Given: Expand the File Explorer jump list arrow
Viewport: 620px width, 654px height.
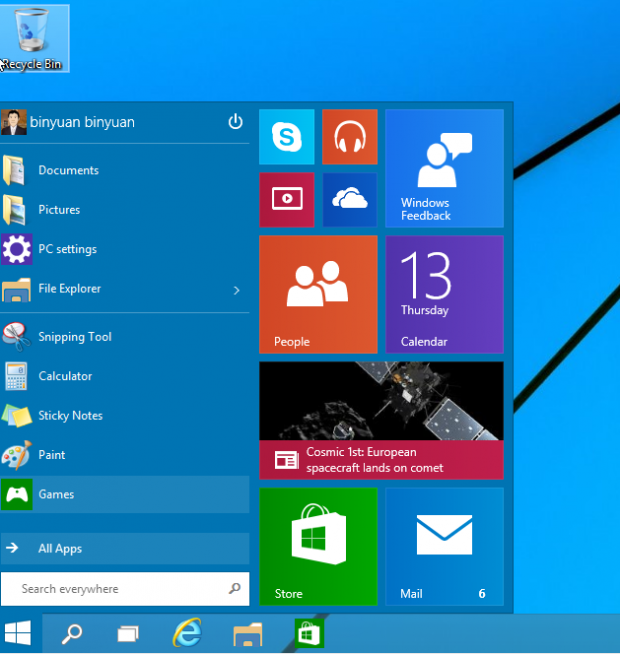Looking at the screenshot, I should click(x=237, y=290).
